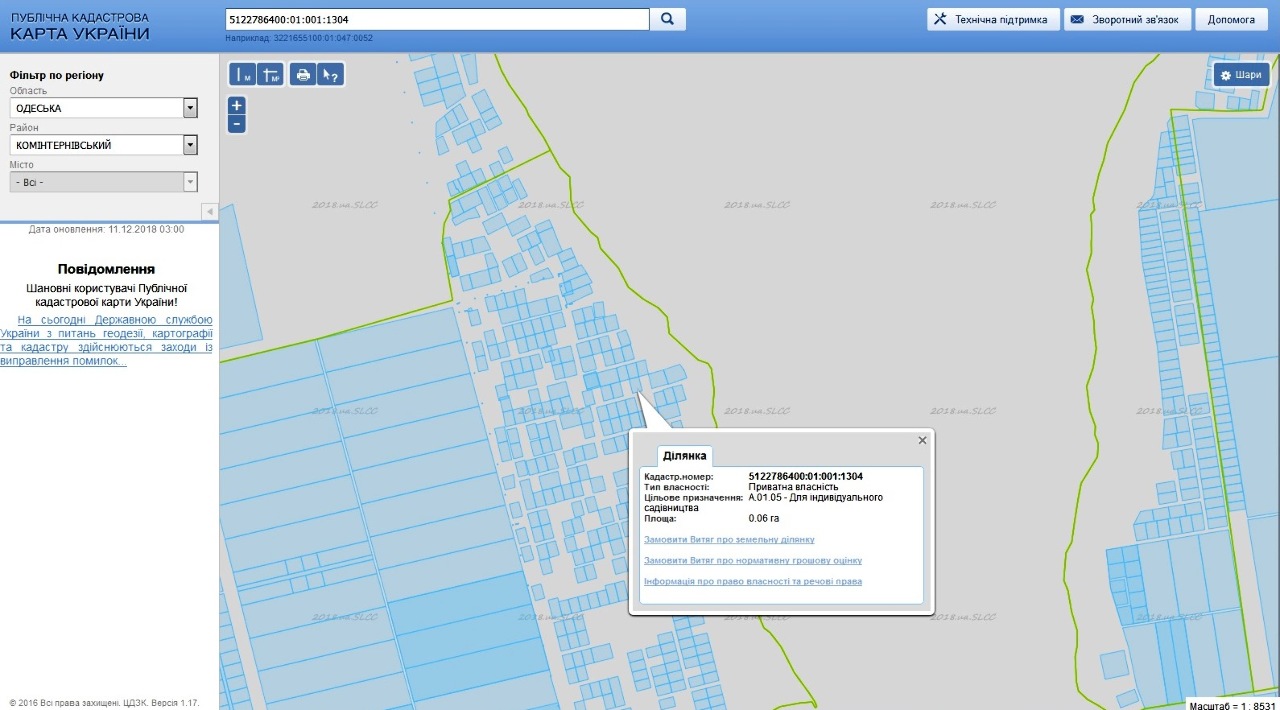Click the Масштаб 1 : 8531 scale indicator

coord(1231,703)
